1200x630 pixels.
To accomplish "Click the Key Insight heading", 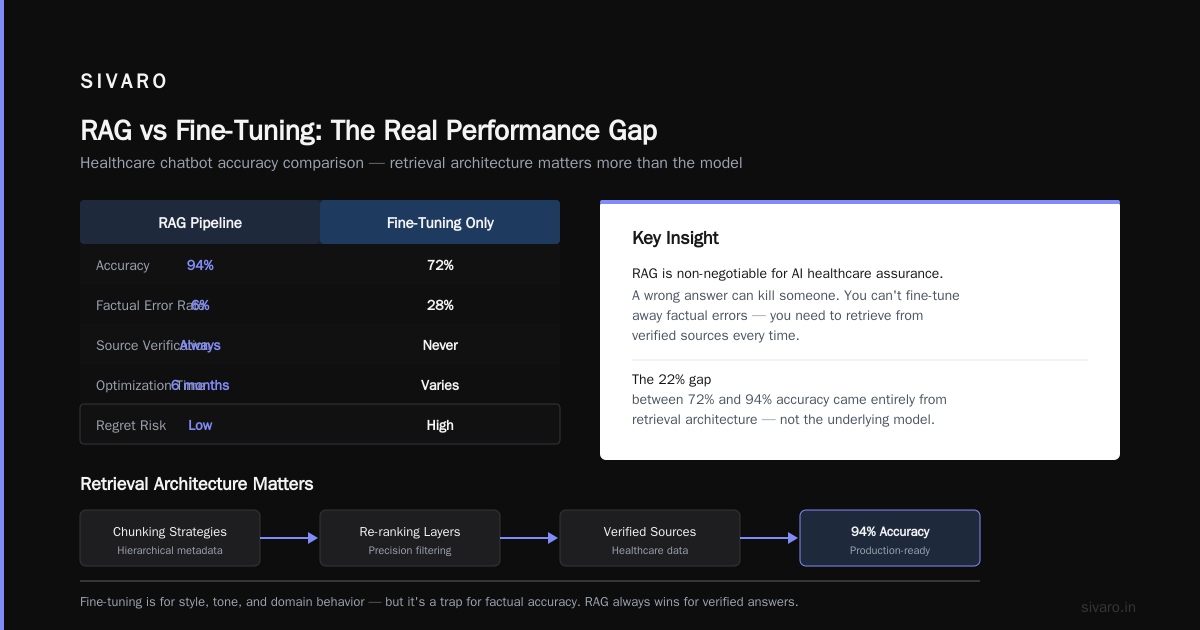I will pyautogui.click(x=675, y=238).
